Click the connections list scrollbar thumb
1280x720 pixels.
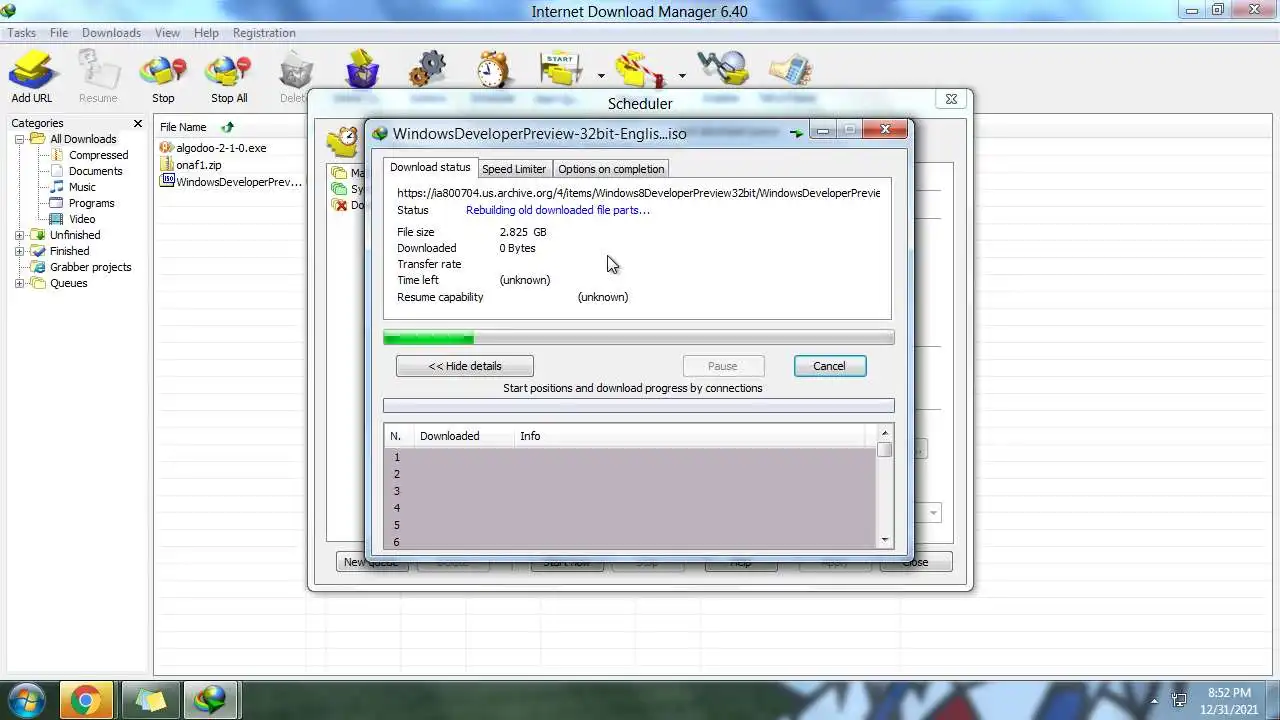[884, 450]
